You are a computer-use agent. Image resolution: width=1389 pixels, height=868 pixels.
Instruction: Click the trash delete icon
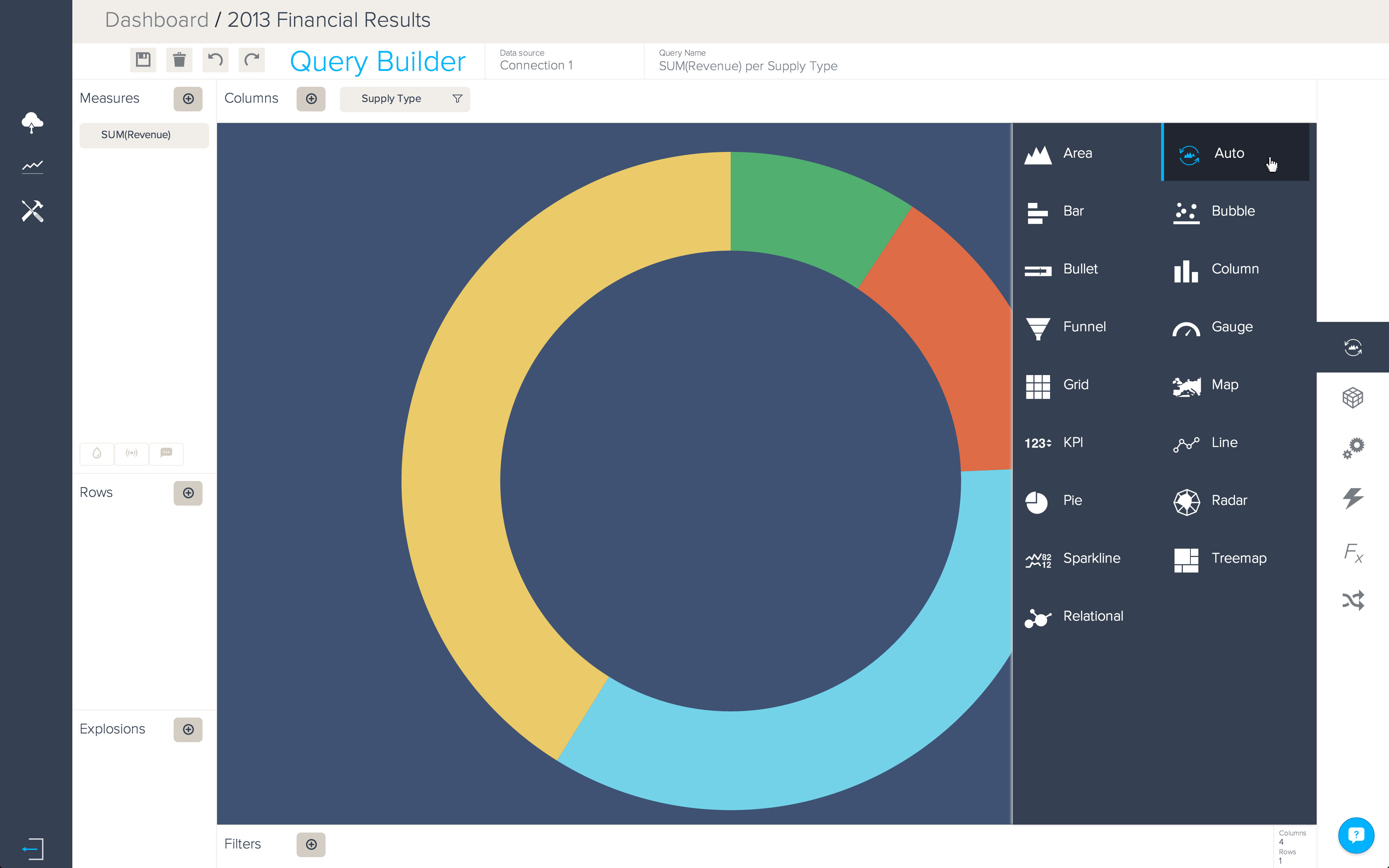179,60
